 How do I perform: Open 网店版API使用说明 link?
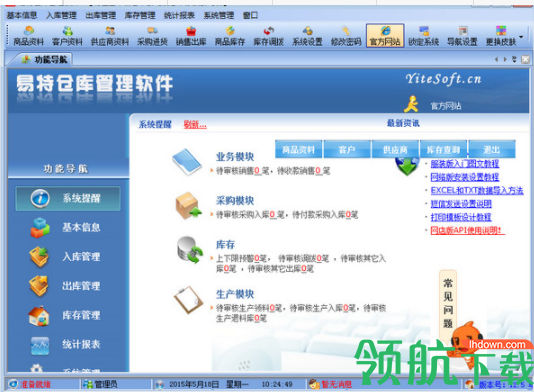[x=468, y=231]
